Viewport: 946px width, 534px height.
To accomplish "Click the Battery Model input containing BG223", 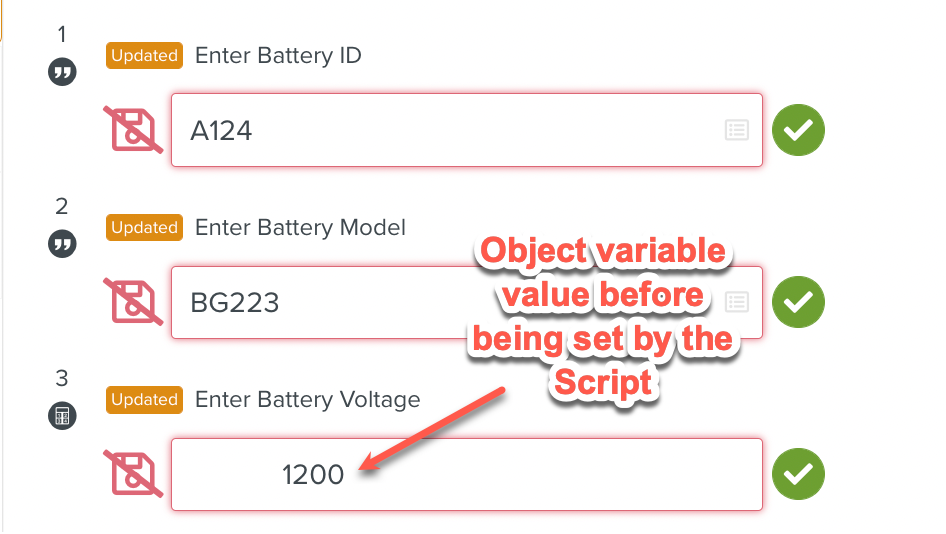I will (x=330, y=302).
